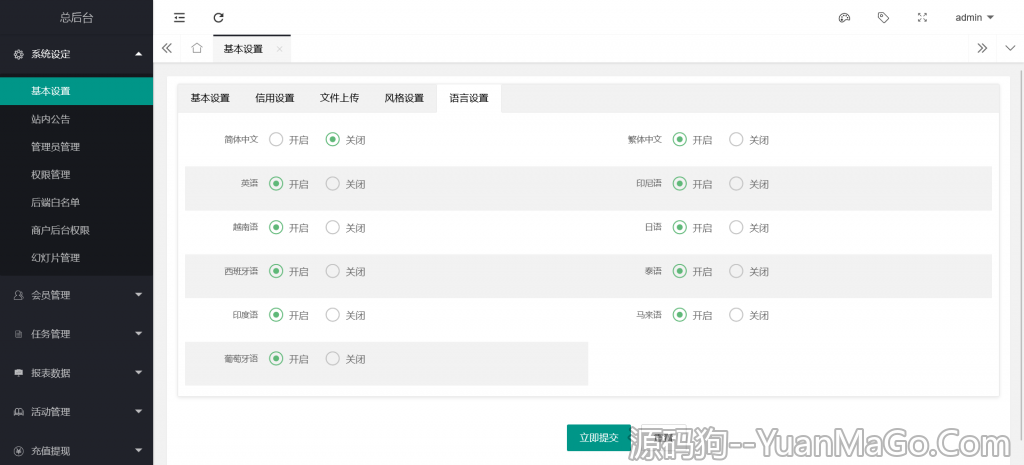Close the 基本设置 page tab
The height and width of the screenshot is (465, 1024).
(279, 49)
